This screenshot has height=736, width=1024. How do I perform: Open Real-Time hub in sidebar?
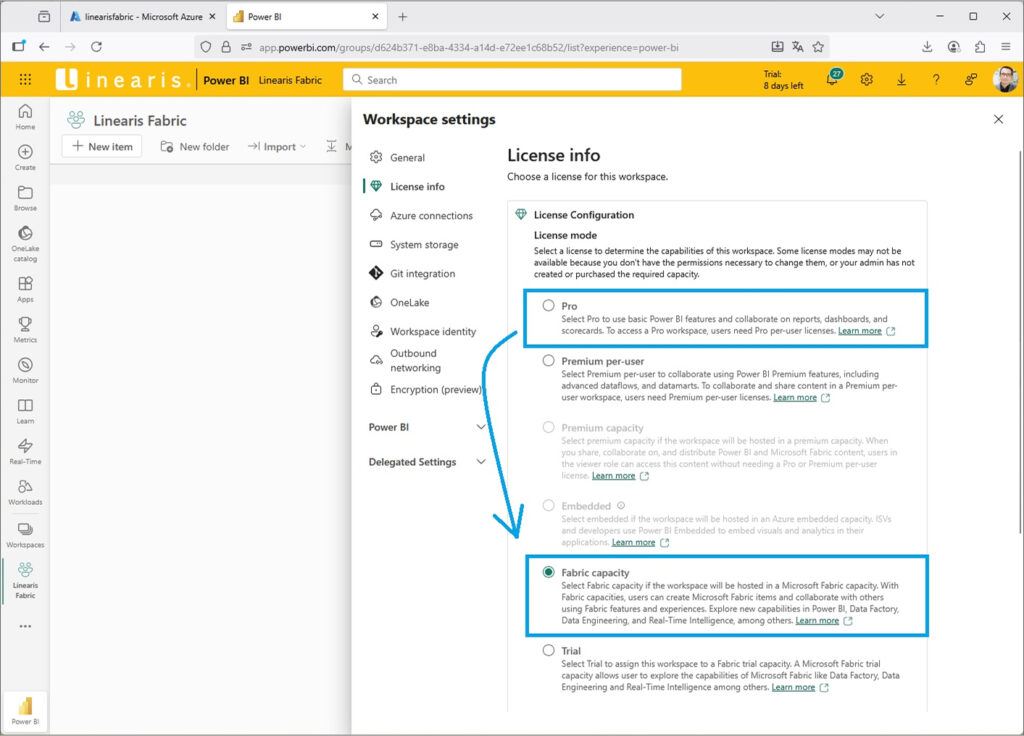point(25,451)
